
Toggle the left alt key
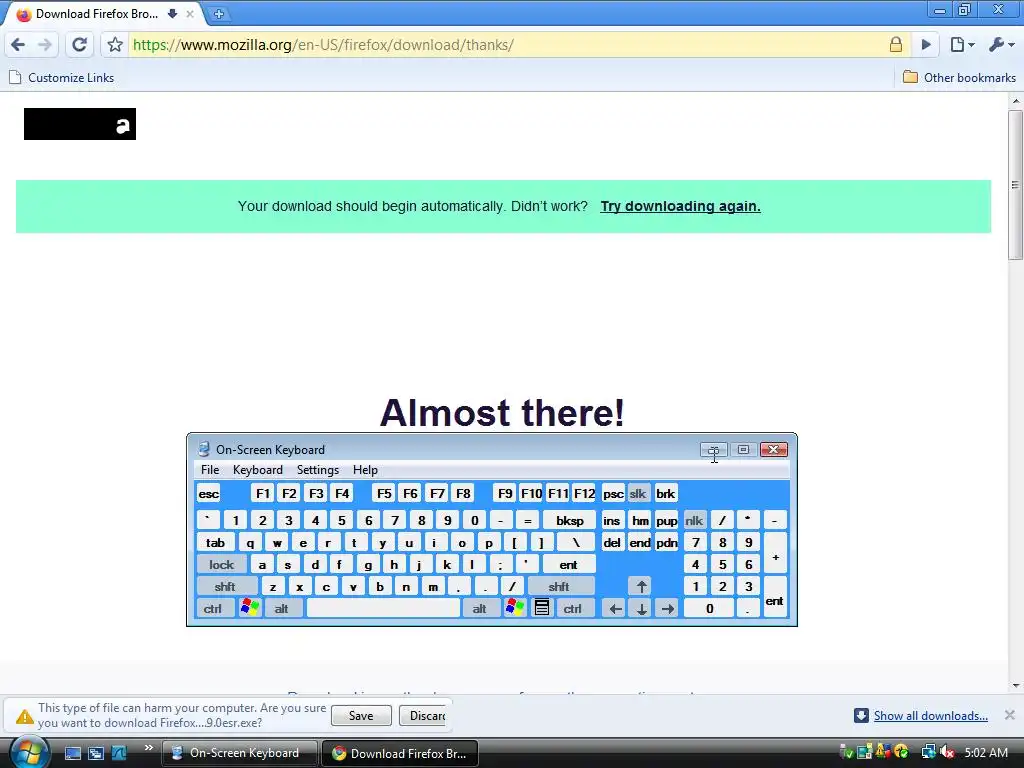(281, 609)
